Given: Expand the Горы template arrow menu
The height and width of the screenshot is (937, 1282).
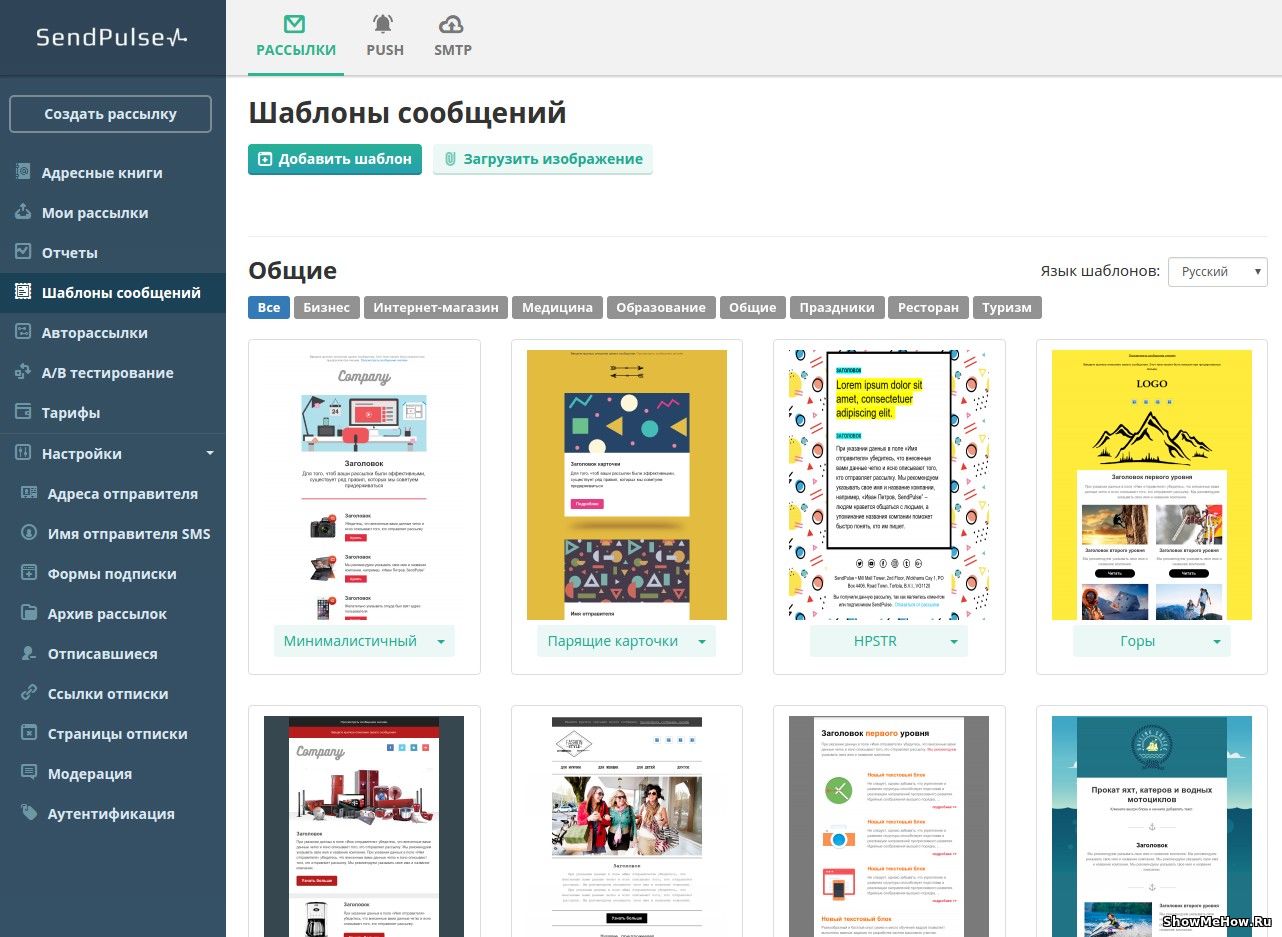Looking at the screenshot, I should point(1217,642).
